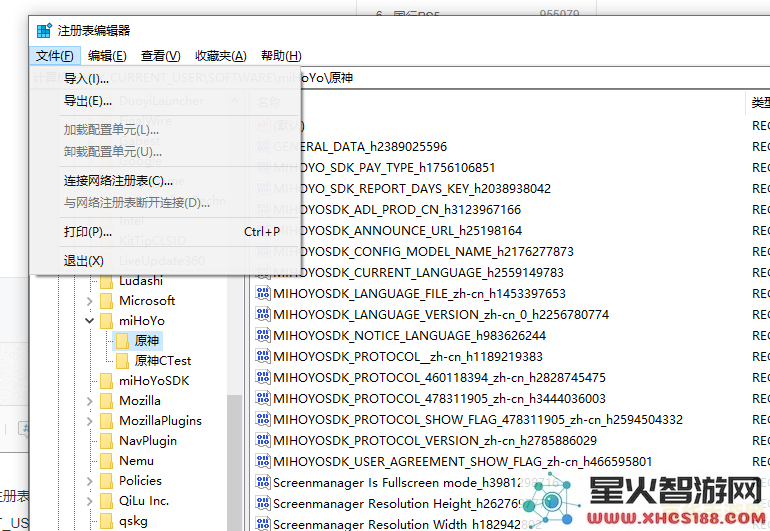The width and height of the screenshot is (770, 531).
Task: Click icon of Screenmanager Resolution Width value
Action: click(x=263, y=524)
